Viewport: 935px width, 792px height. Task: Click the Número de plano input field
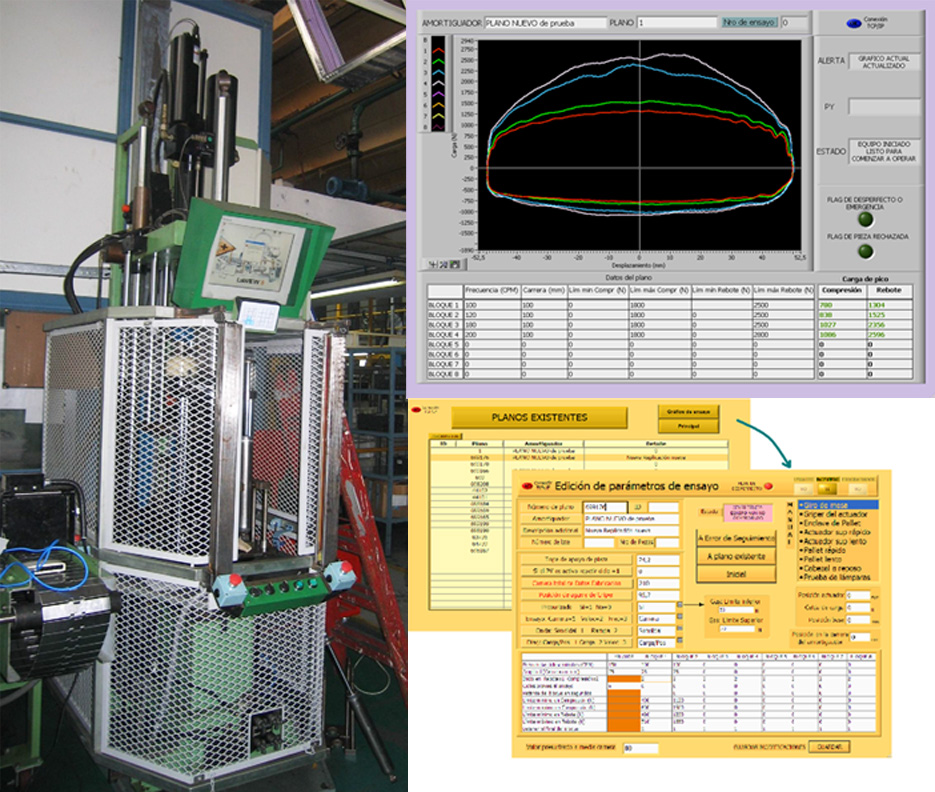[x=605, y=507]
